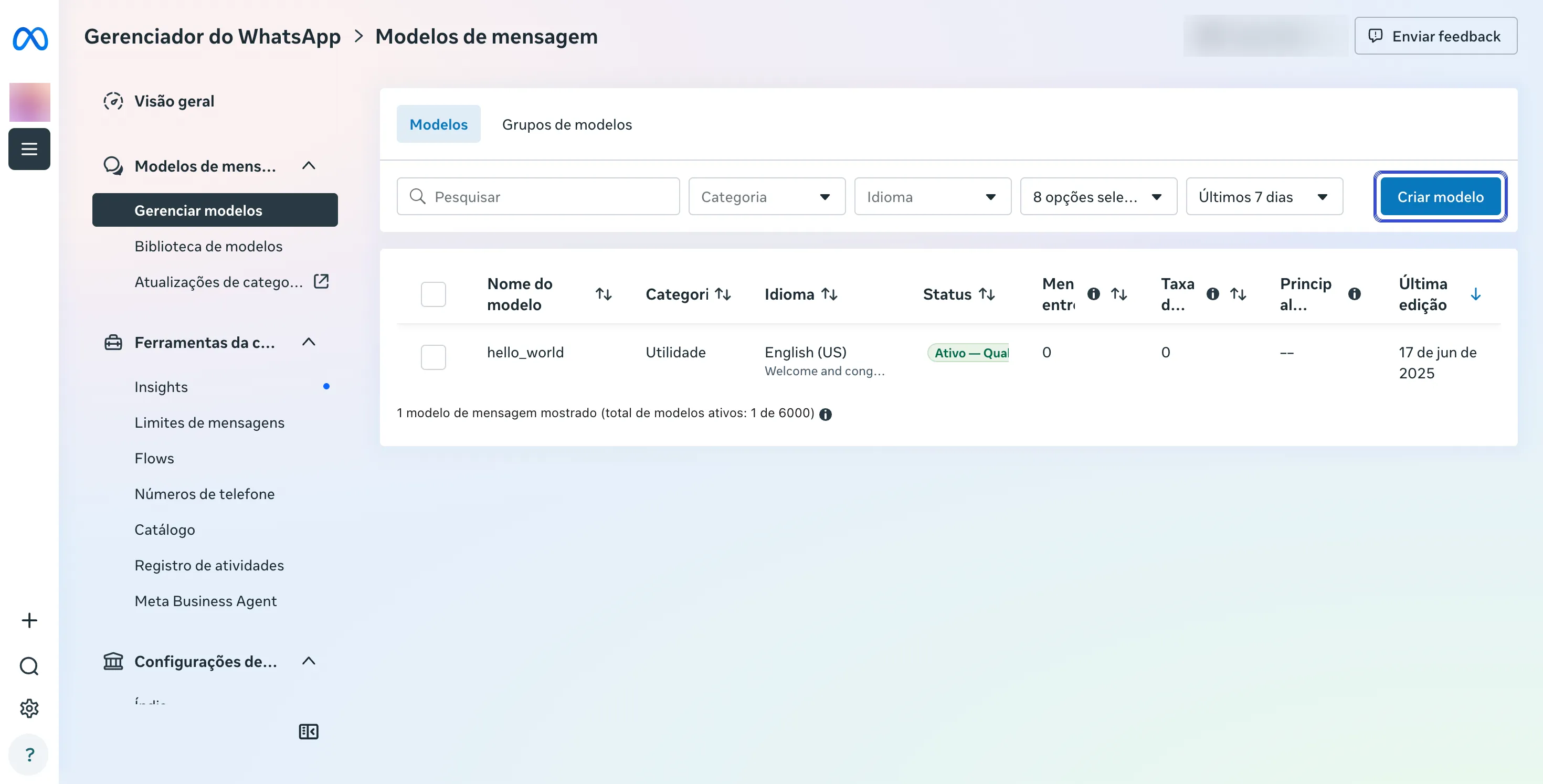Click the Meta logo icon

point(30,39)
